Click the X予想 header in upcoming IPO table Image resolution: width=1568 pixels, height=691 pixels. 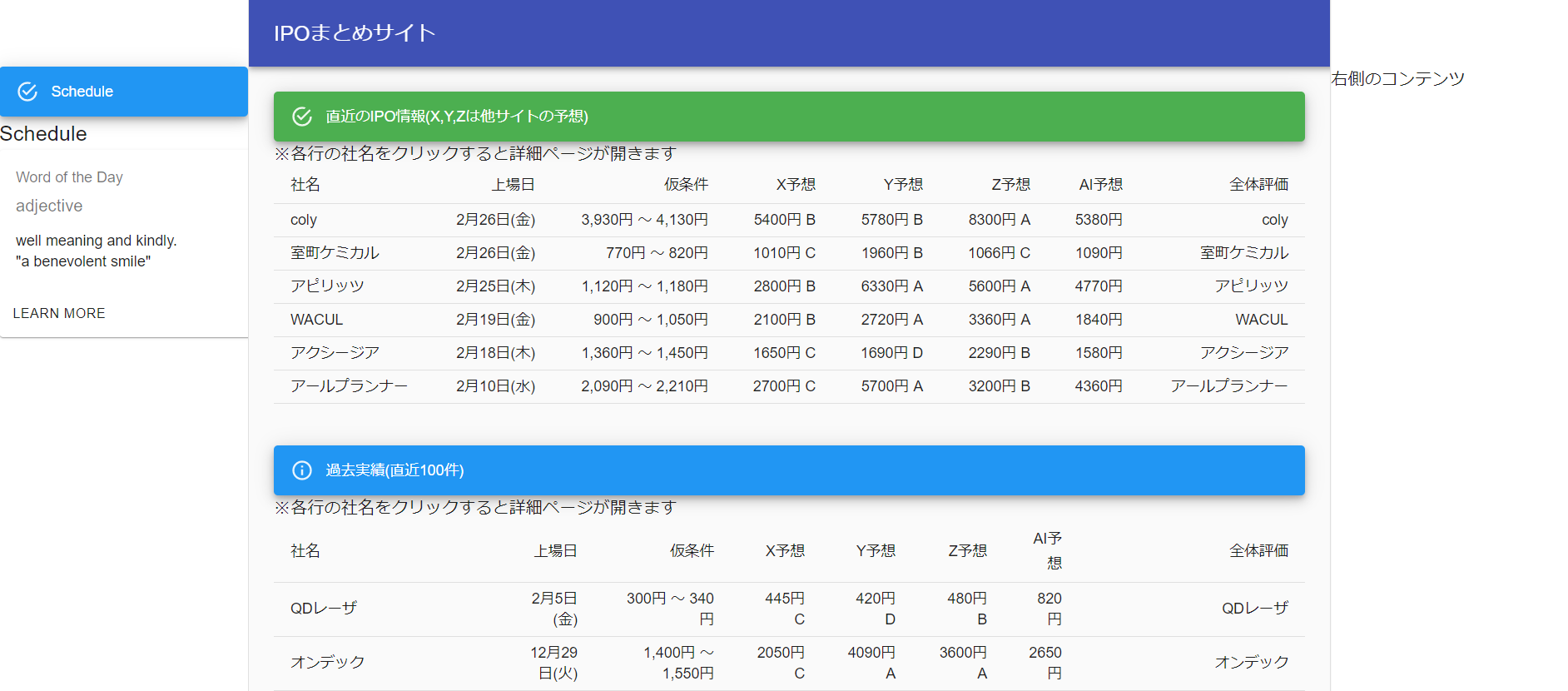click(796, 185)
